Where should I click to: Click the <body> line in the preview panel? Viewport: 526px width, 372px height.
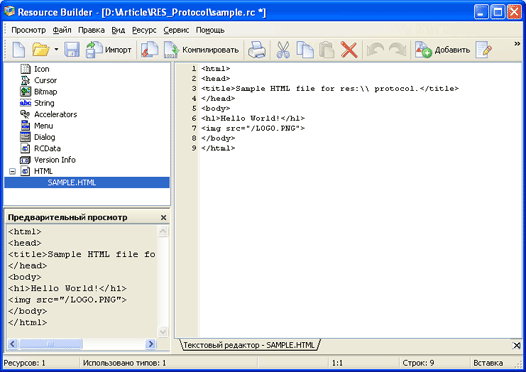[25, 277]
